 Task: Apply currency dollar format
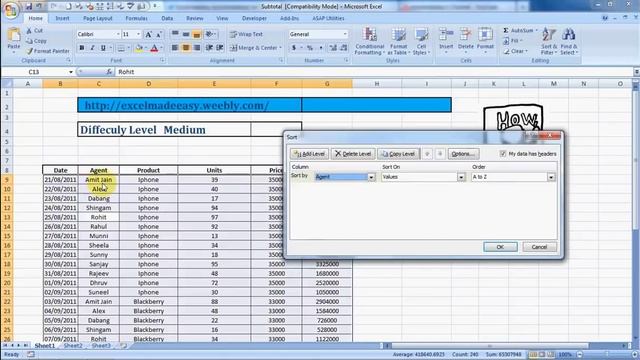point(293,48)
